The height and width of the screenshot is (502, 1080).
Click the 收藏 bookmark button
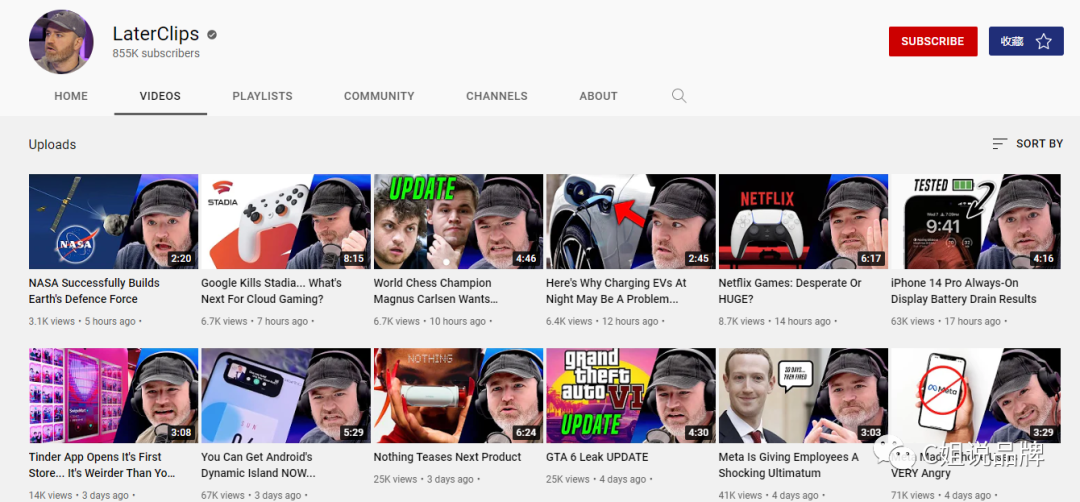coord(1026,41)
